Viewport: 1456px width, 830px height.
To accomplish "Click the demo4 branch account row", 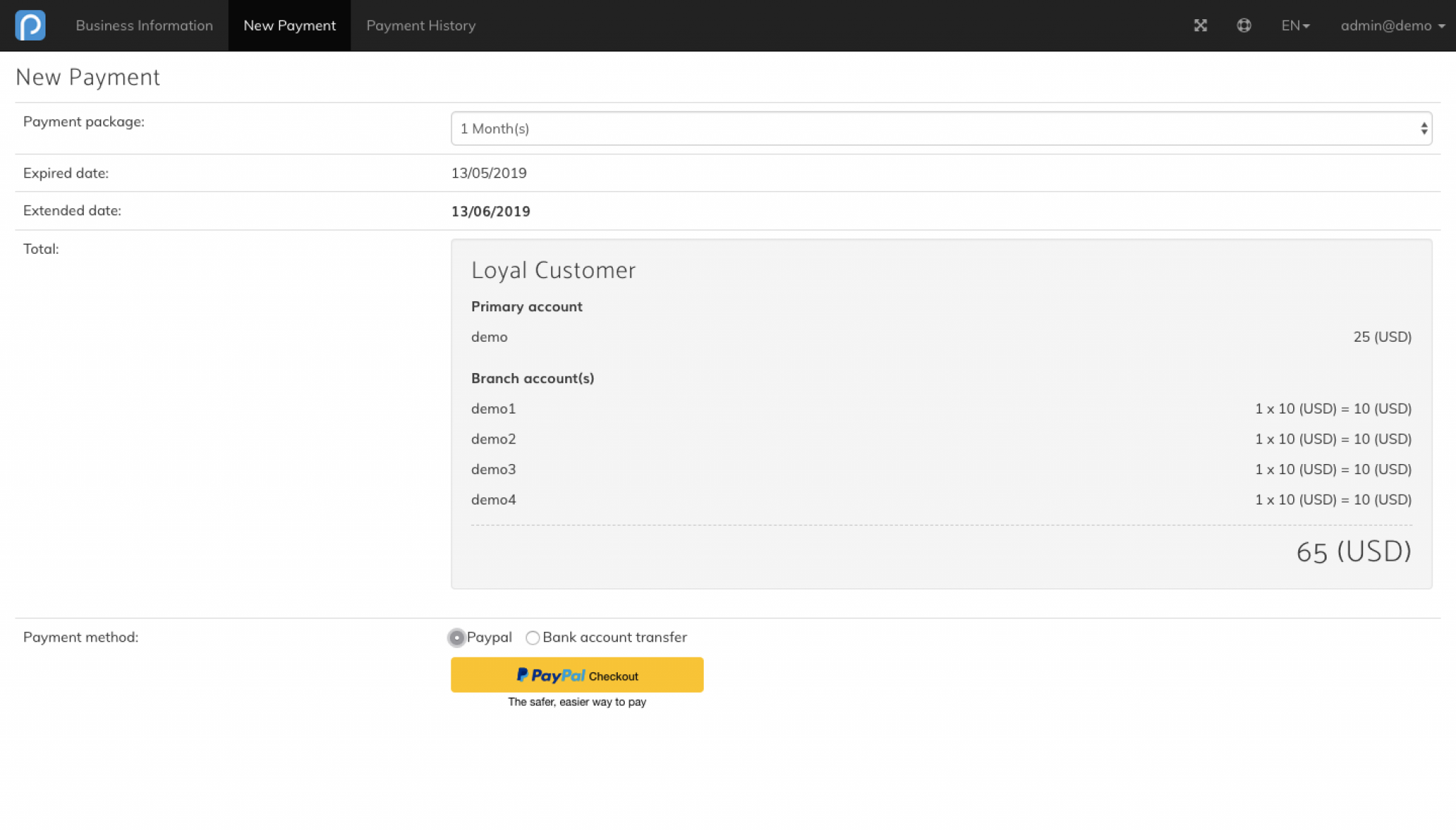I will [x=941, y=500].
